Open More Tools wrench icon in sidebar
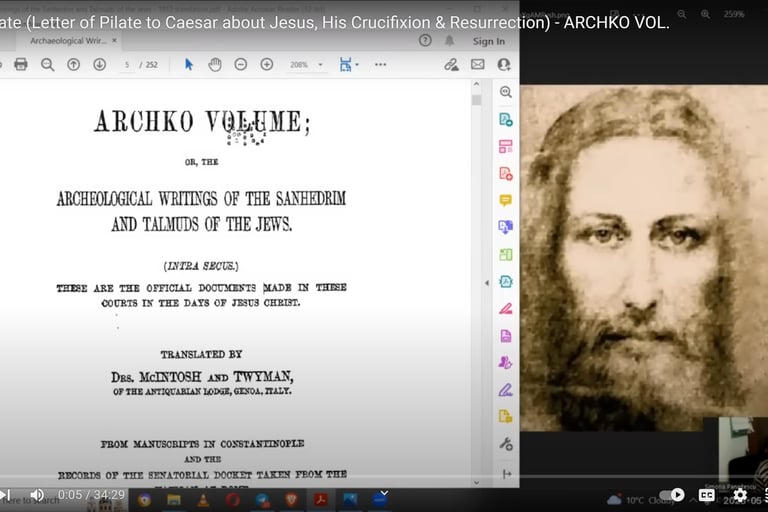The width and height of the screenshot is (768, 512). pyautogui.click(x=505, y=444)
